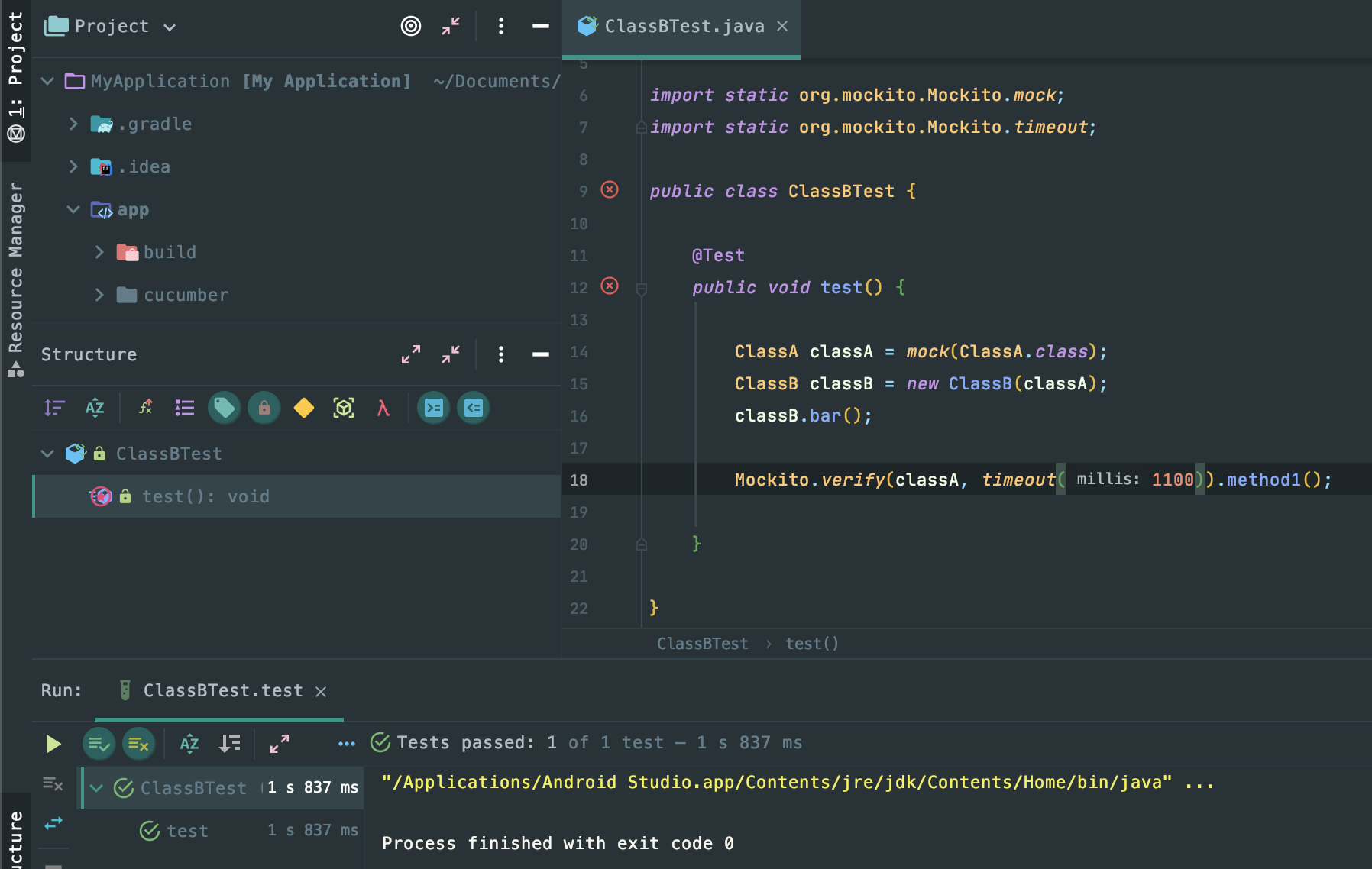
Task: Toggle show fields in Structure
Action: pyautogui.click(x=145, y=408)
